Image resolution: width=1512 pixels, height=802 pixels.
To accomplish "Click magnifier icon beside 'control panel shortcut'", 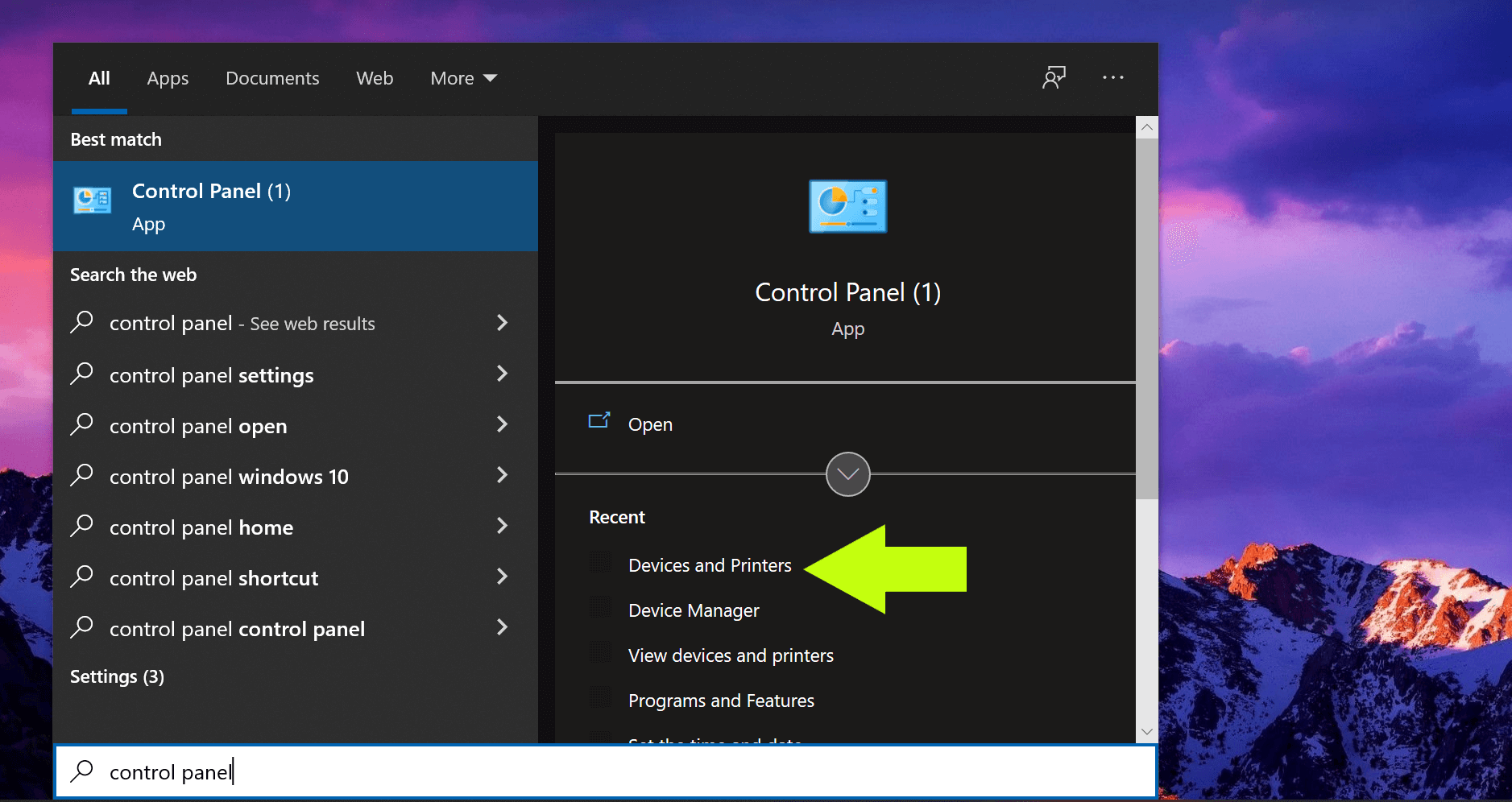I will point(82,577).
